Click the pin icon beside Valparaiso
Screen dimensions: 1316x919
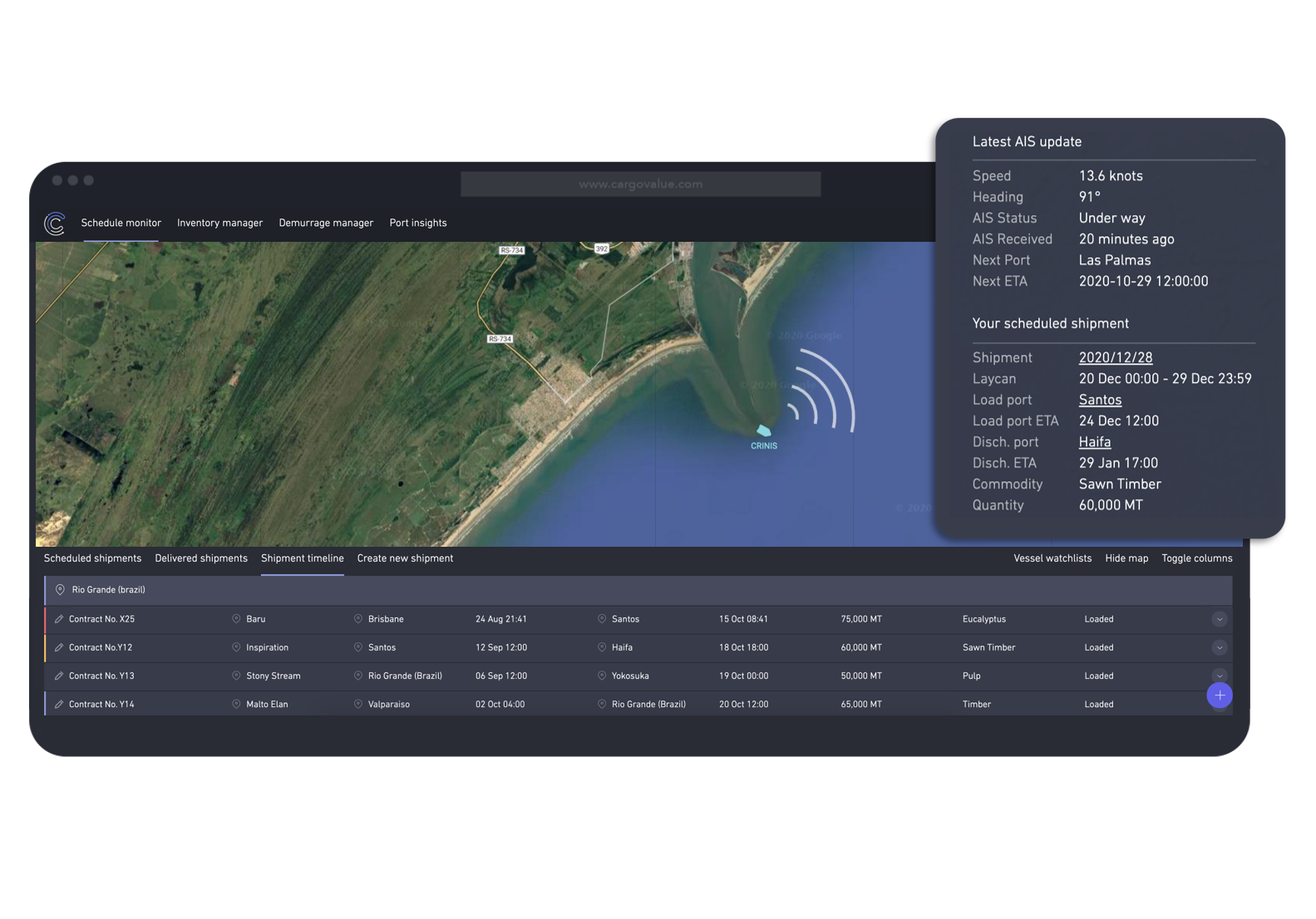coord(358,704)
